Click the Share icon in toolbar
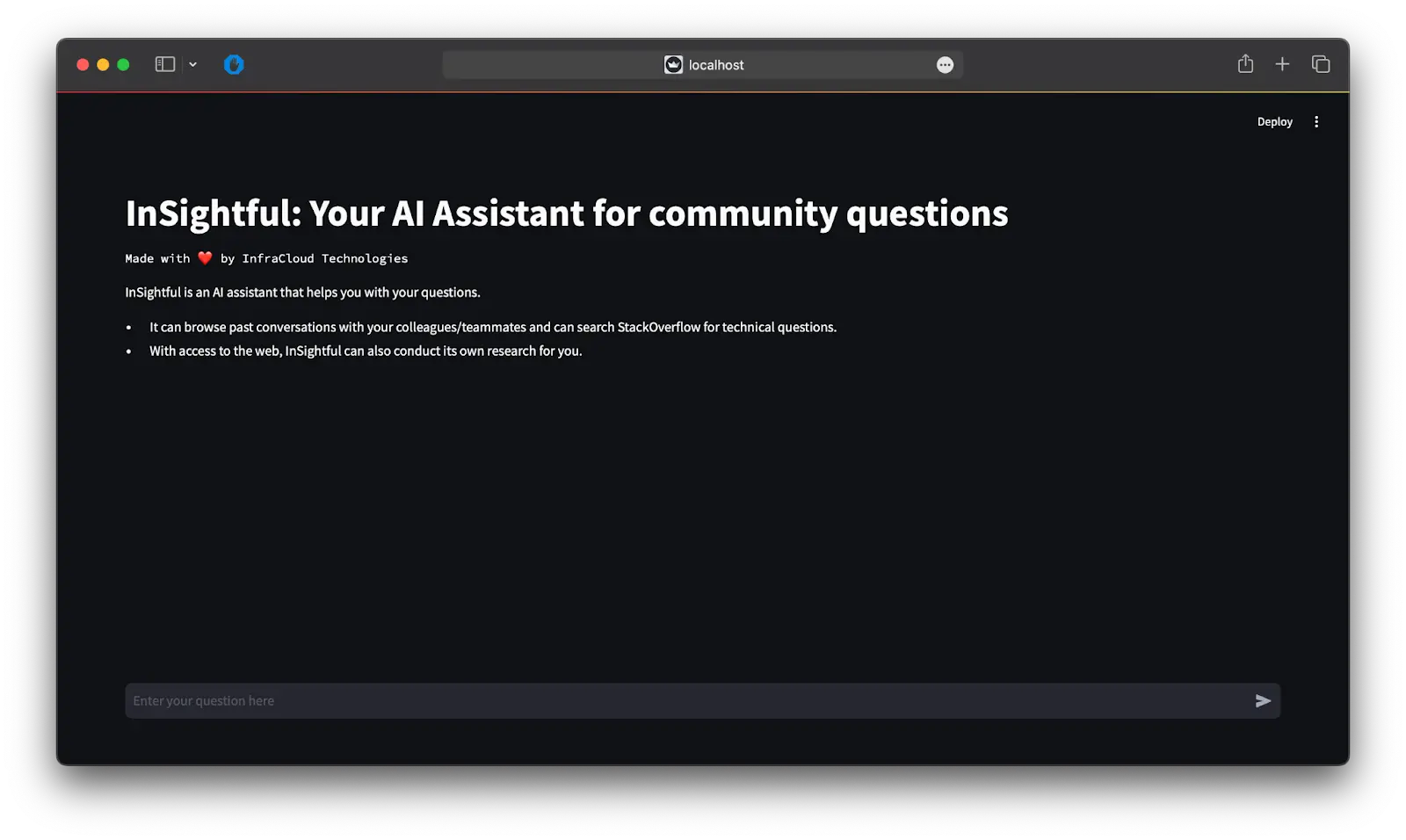The image size is (1406, 840). click(1245, 63)
